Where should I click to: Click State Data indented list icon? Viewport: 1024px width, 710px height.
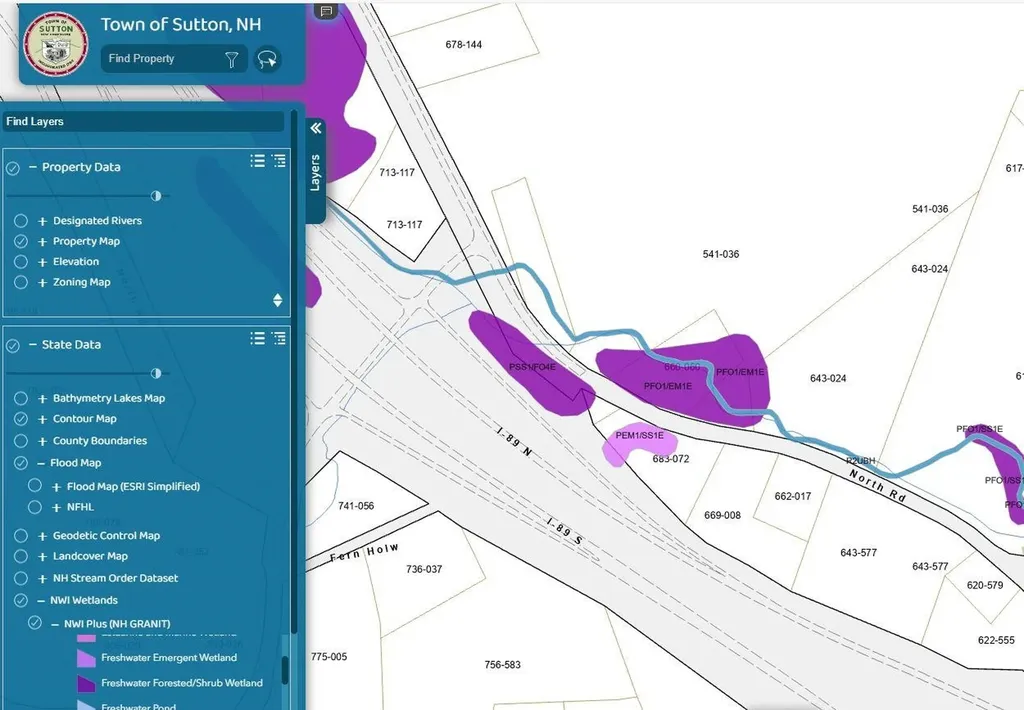point(279,339)
